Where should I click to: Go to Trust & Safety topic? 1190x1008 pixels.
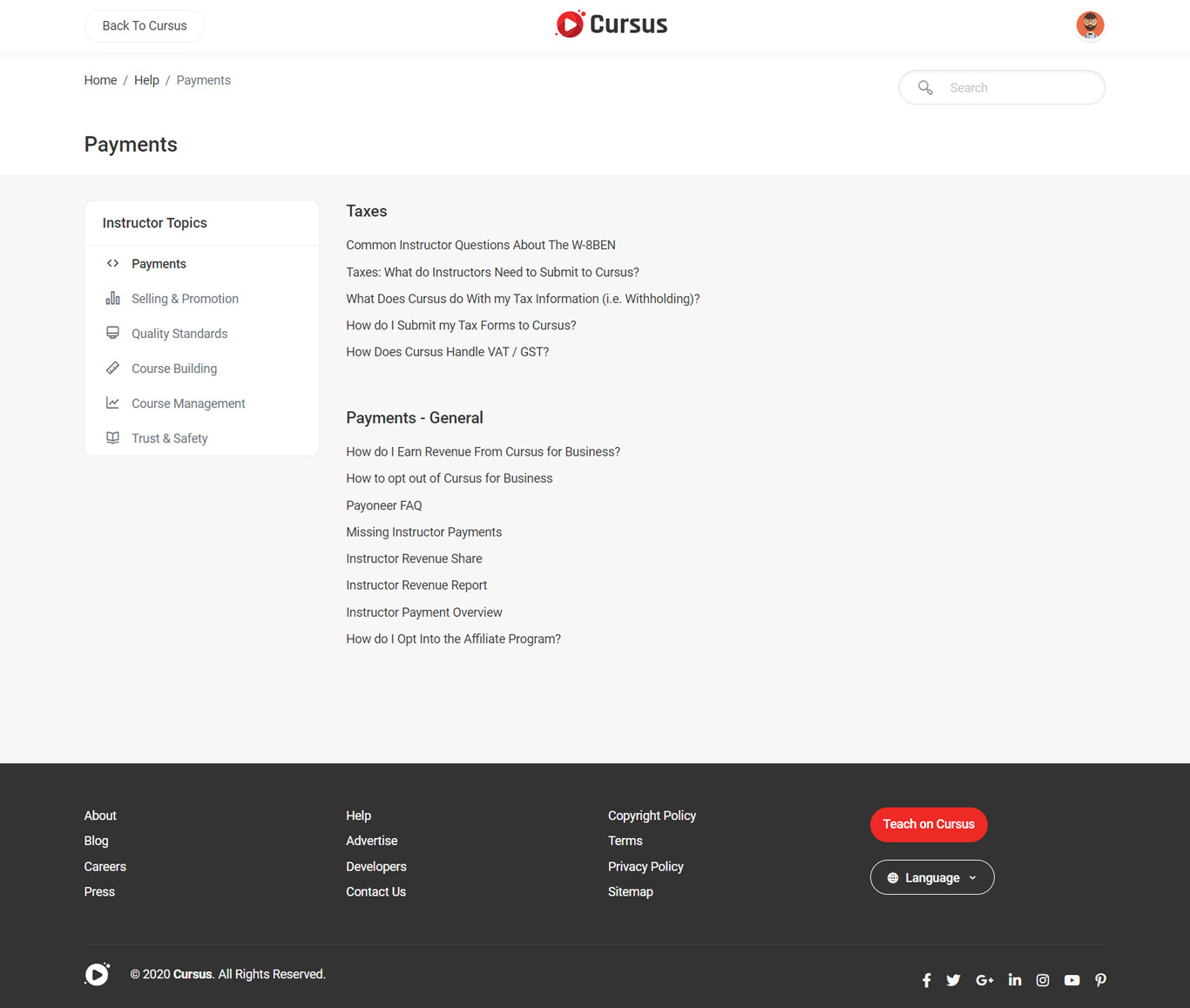pyautogui.click(x=169, y=438)
